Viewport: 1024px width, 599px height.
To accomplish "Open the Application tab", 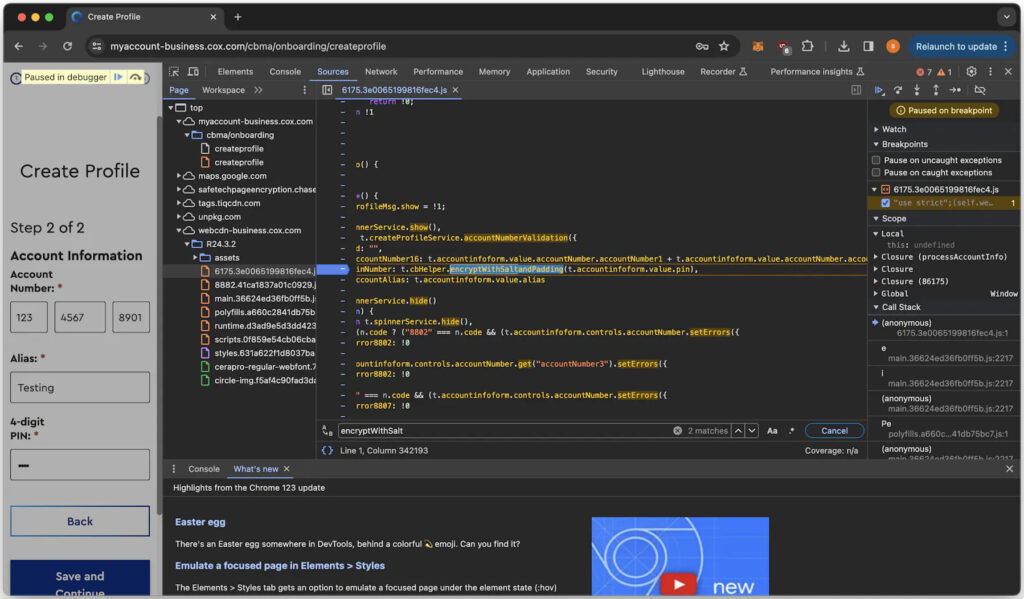I will (548, 72).
